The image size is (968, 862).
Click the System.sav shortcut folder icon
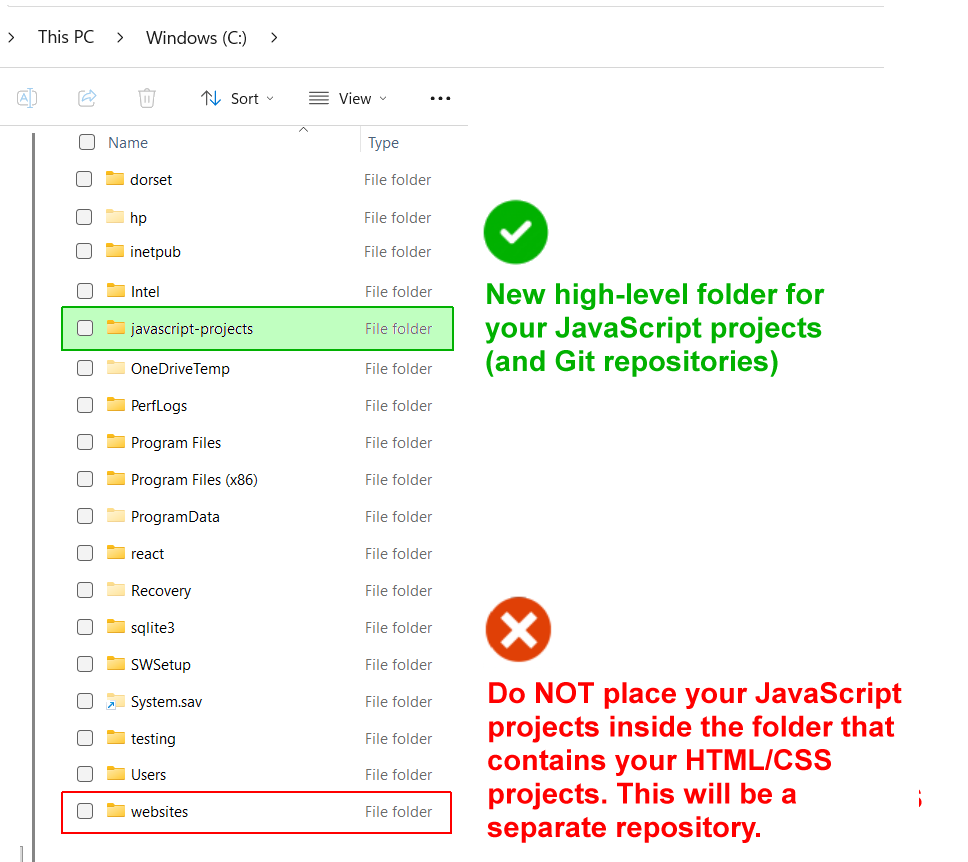115,701
